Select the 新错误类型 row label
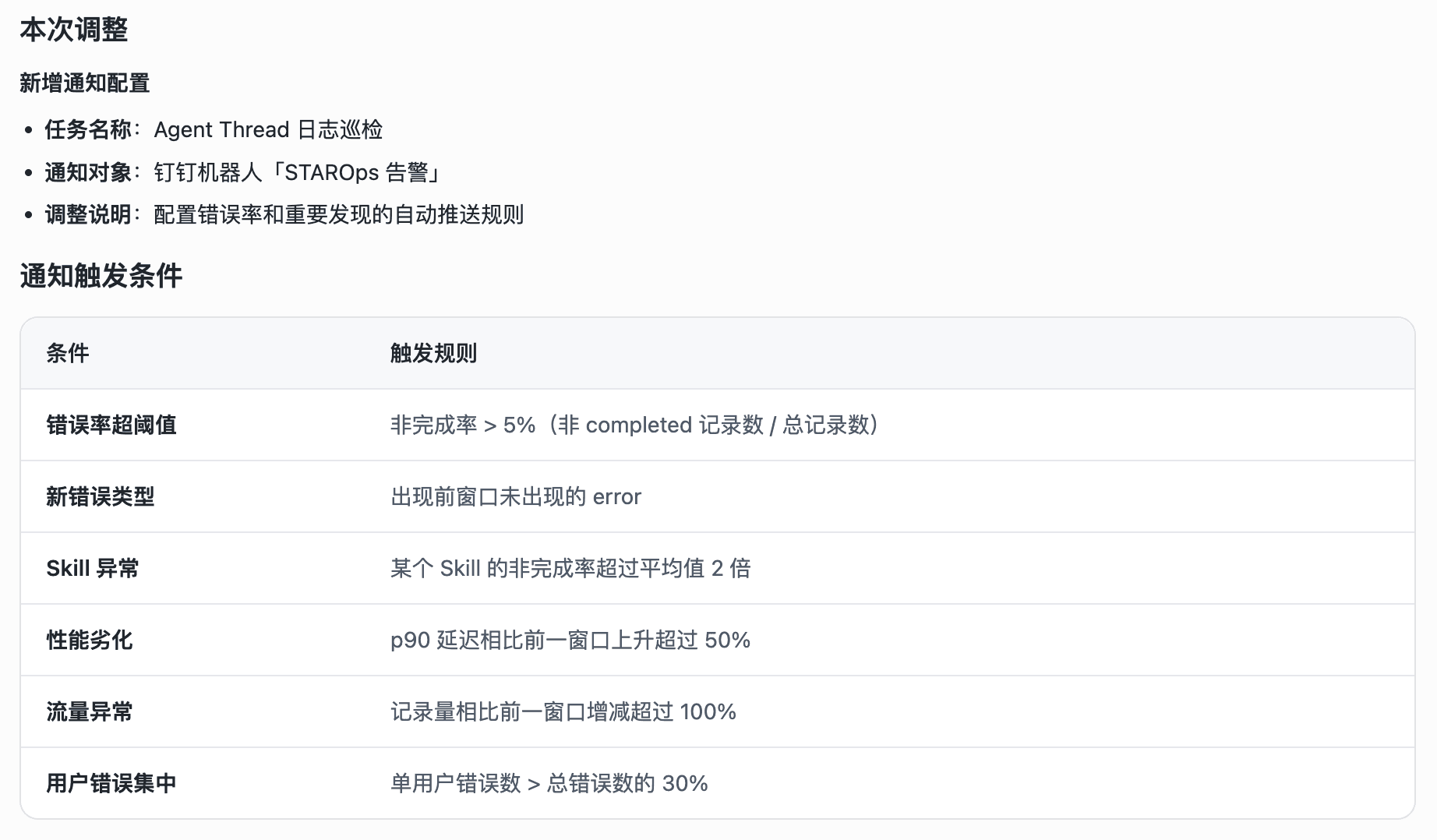This screenshot has height=840, width=1437. coord(101,496)
